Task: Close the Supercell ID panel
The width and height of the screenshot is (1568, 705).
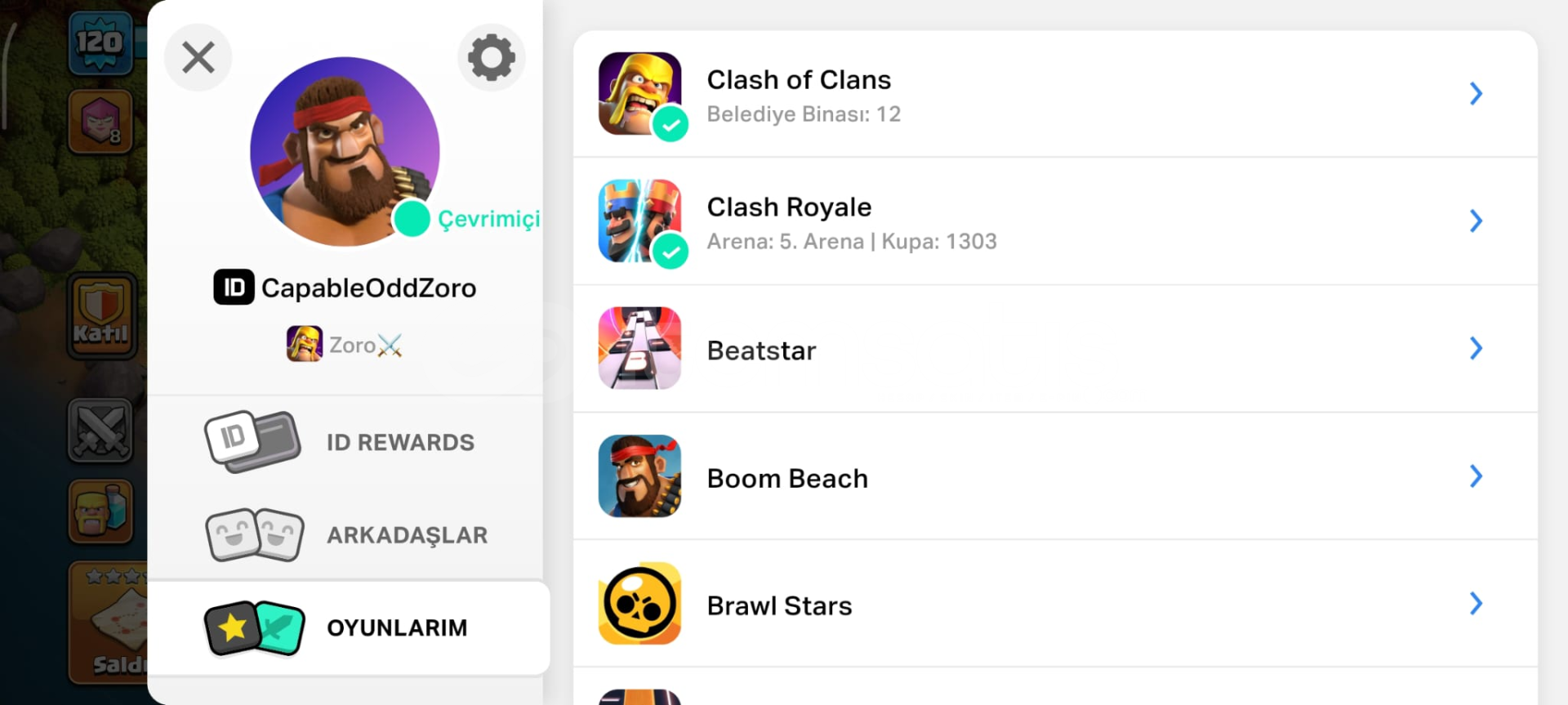Action: pos(198,57)
